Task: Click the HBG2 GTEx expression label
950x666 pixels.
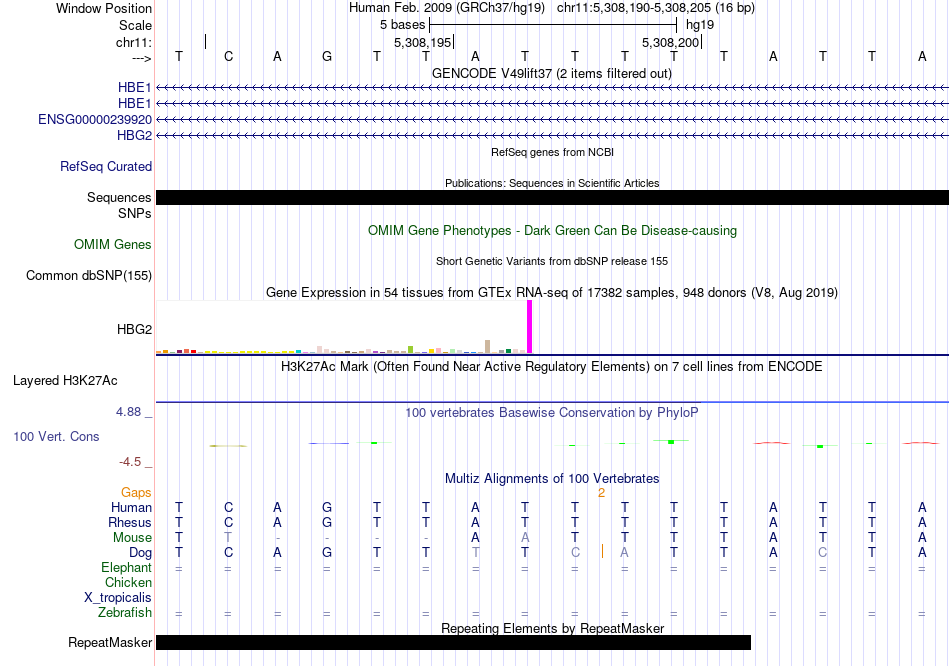Action: [x=134, y=329]
